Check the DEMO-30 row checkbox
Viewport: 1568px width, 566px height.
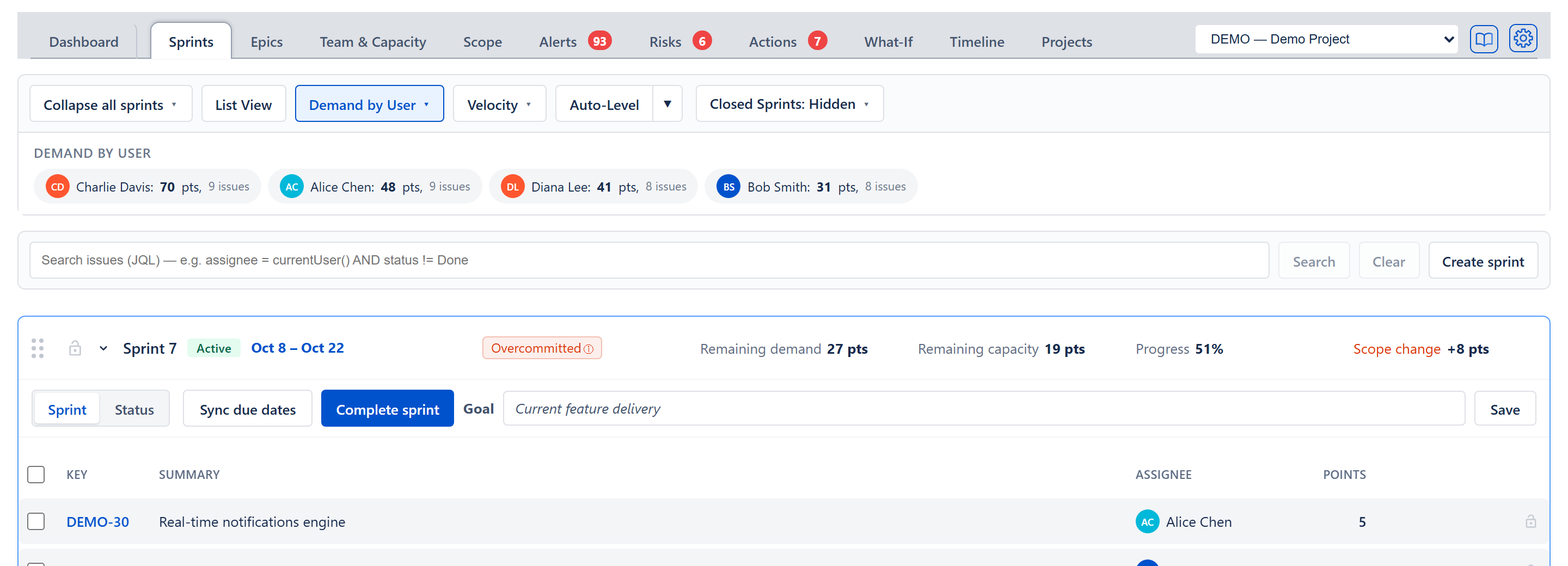[x=36, y=521]
